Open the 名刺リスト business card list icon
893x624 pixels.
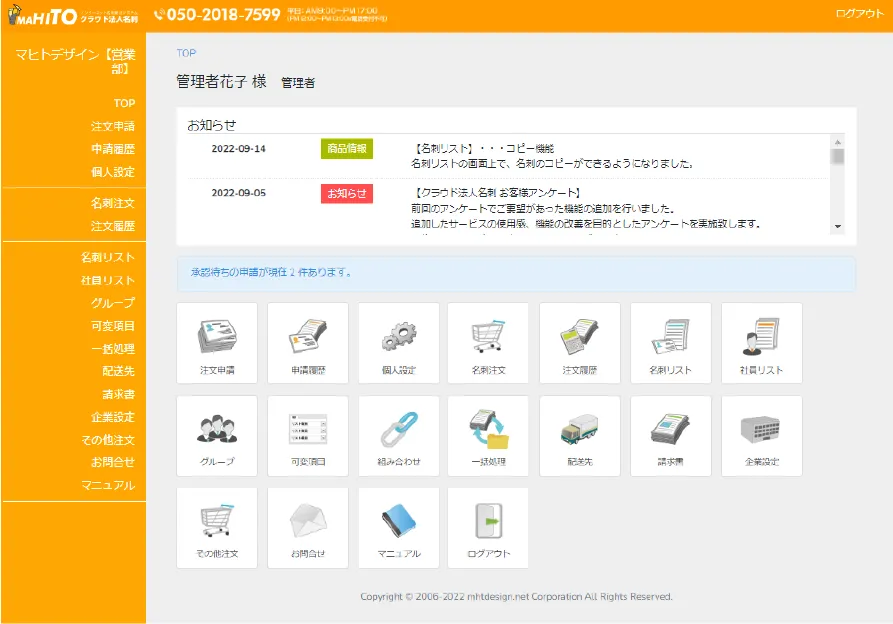[x=670, y=342]
